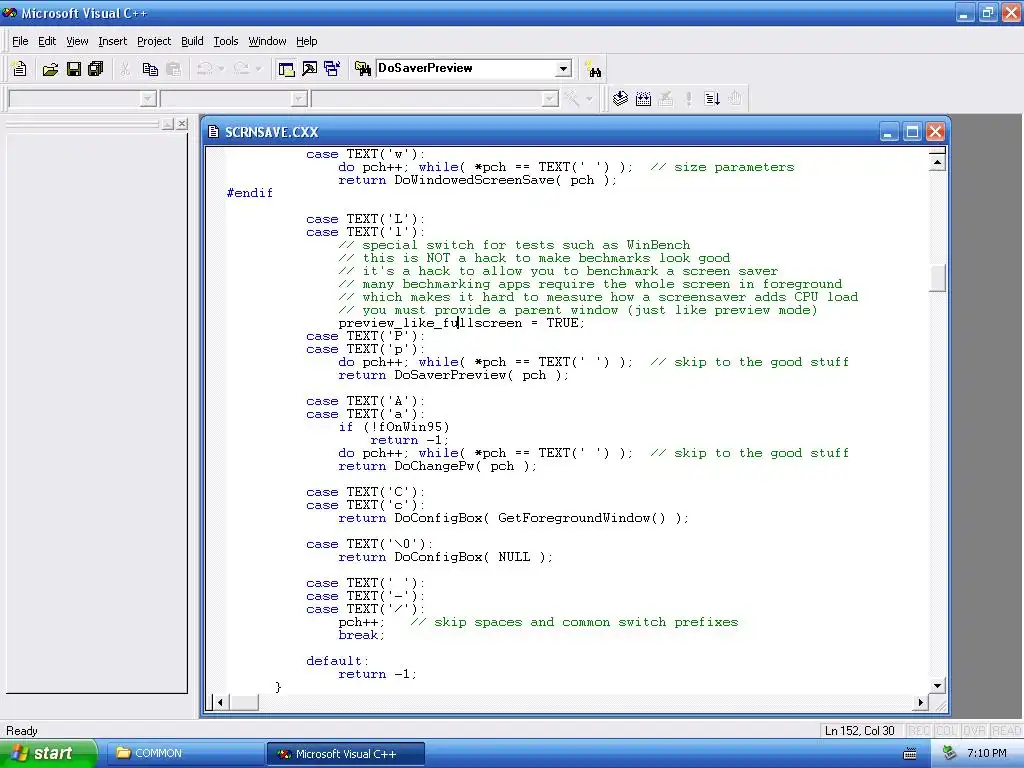The width and height of the screenshot is (1024, 768).
Task: Click the OVR indicator in status bar
Action: coord(972,731)
